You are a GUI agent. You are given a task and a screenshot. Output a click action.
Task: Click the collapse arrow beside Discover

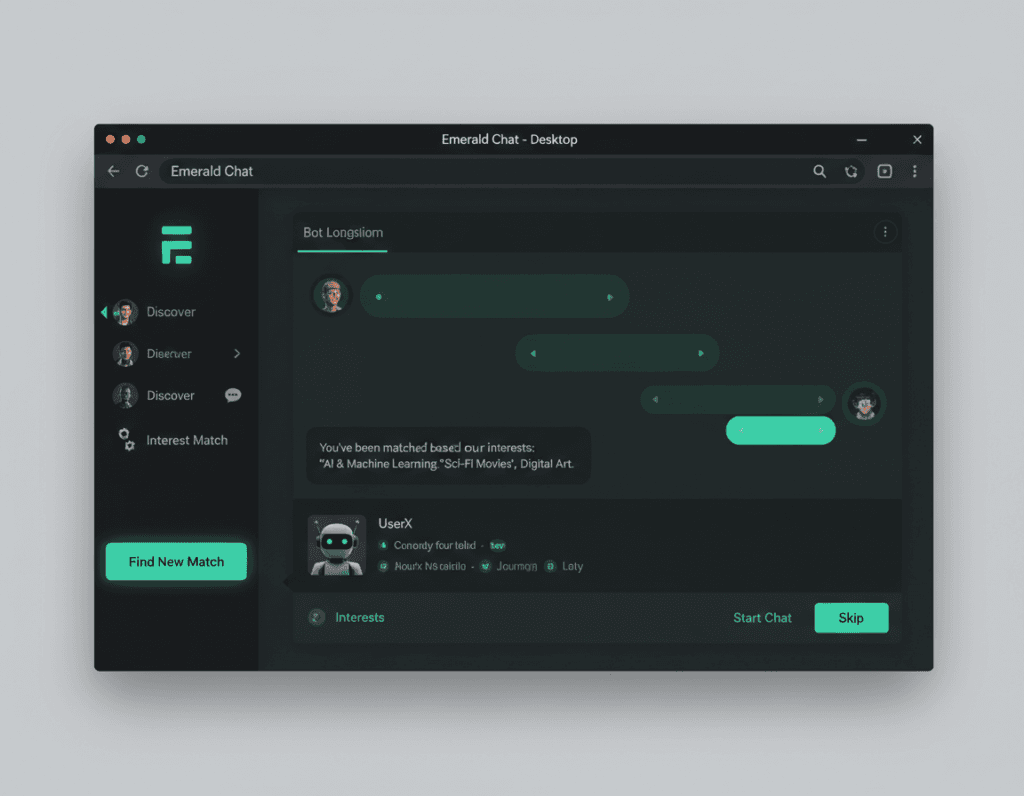tap(104, 311)
